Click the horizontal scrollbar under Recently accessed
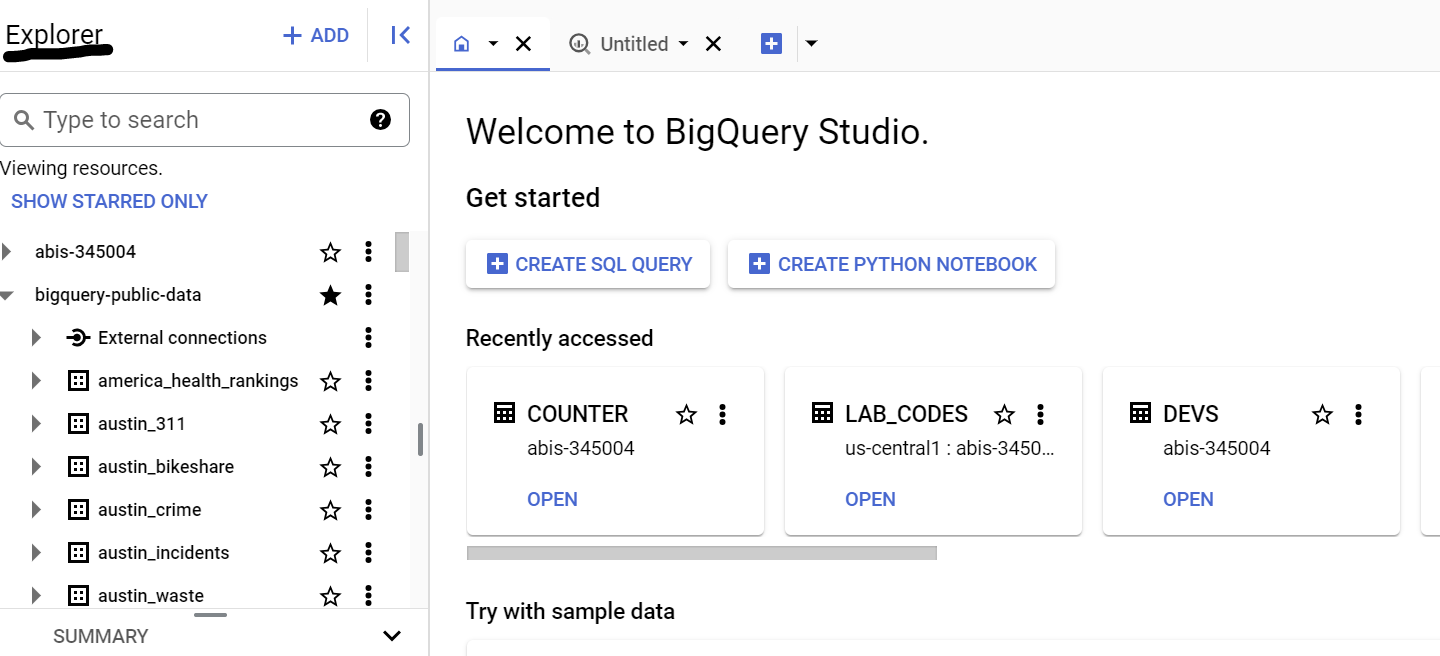Viewport: 1440px width, 656px height. (701, 553)
